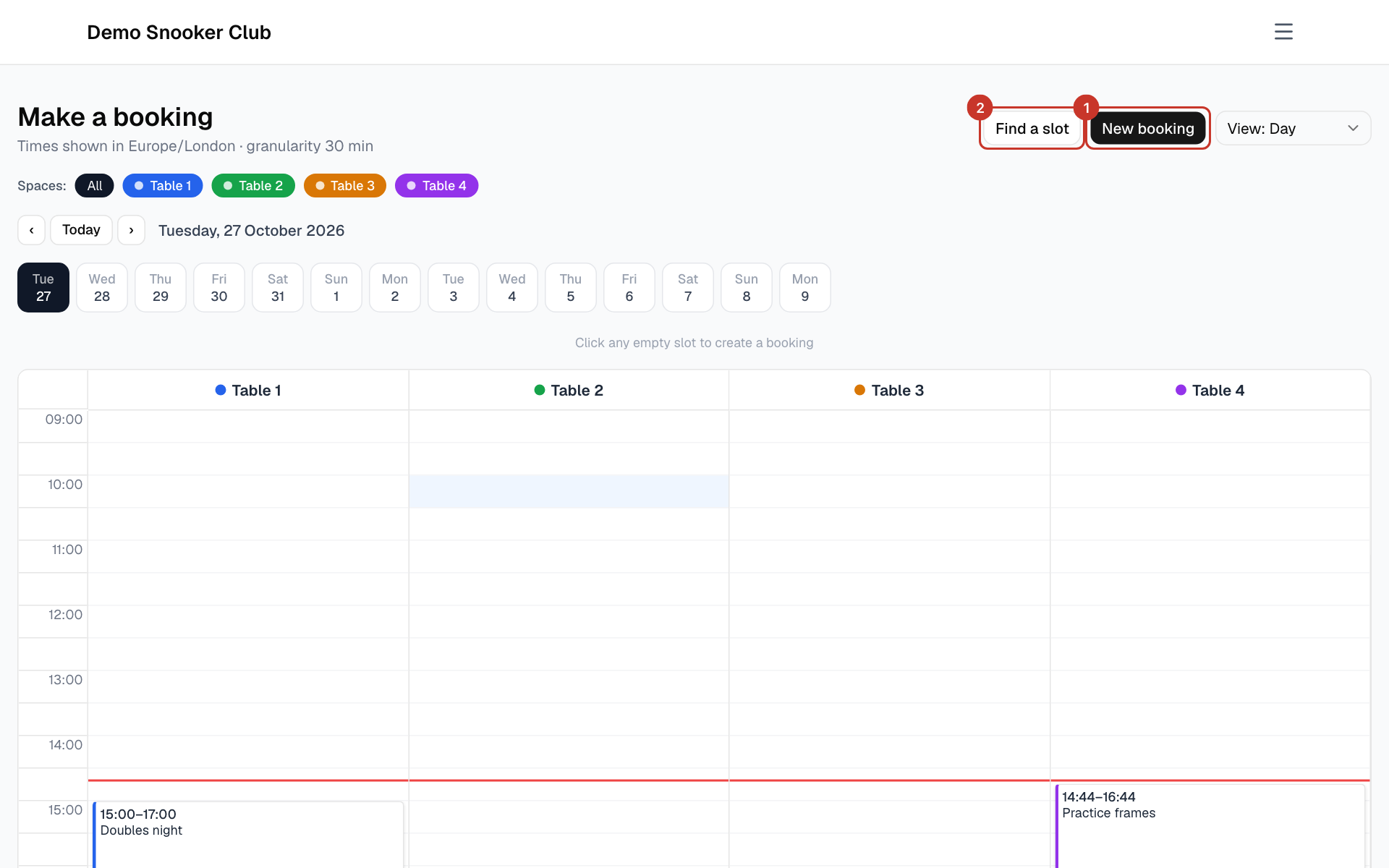Select Tue 27 date tab
Viewport: 1389px width, 868px height.
[x=43, y=288]
